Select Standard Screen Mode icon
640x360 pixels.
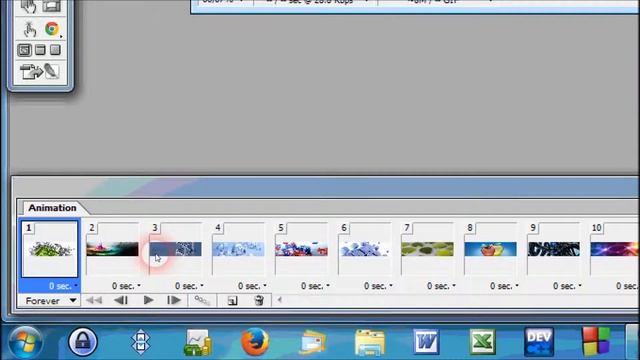24,50
